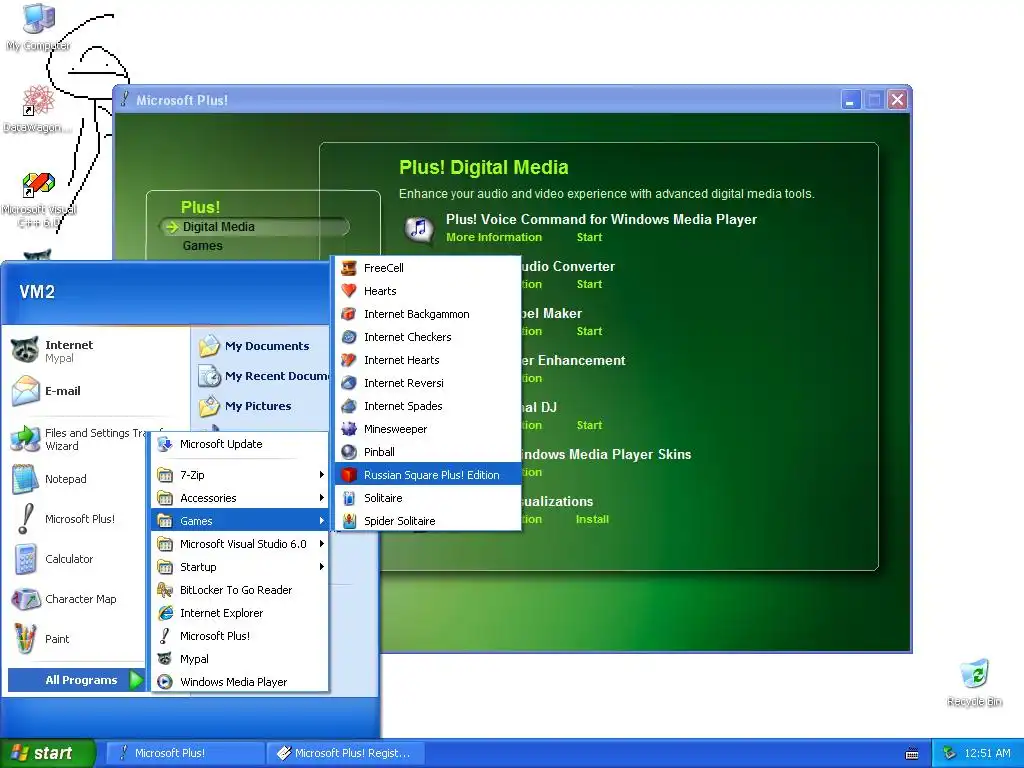This screenshot has height=768, width=1024.
Task: Click Start link for Label Maker
Action: coord(589,331)
